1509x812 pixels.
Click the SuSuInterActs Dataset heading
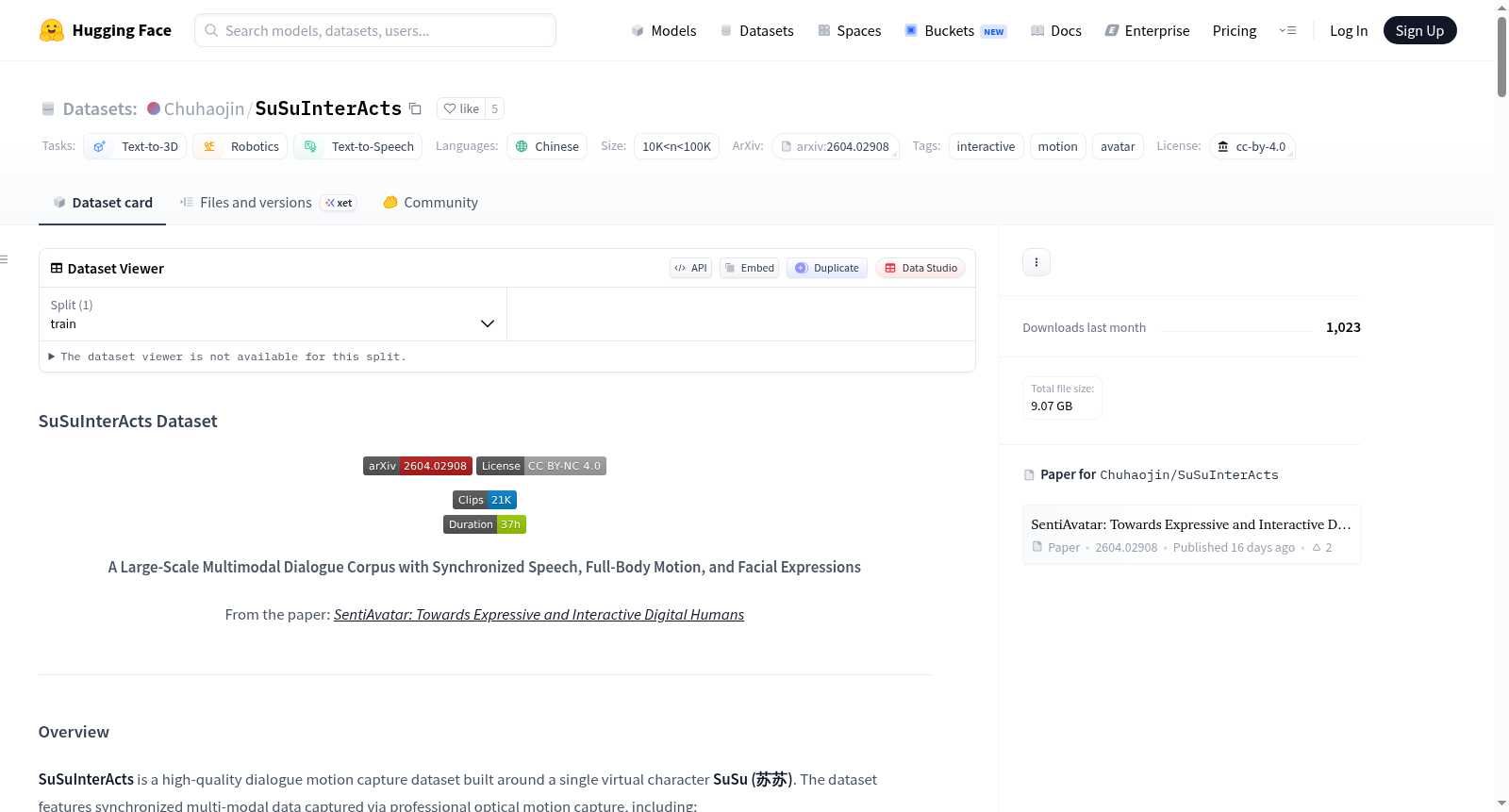(x=128, y=422)
